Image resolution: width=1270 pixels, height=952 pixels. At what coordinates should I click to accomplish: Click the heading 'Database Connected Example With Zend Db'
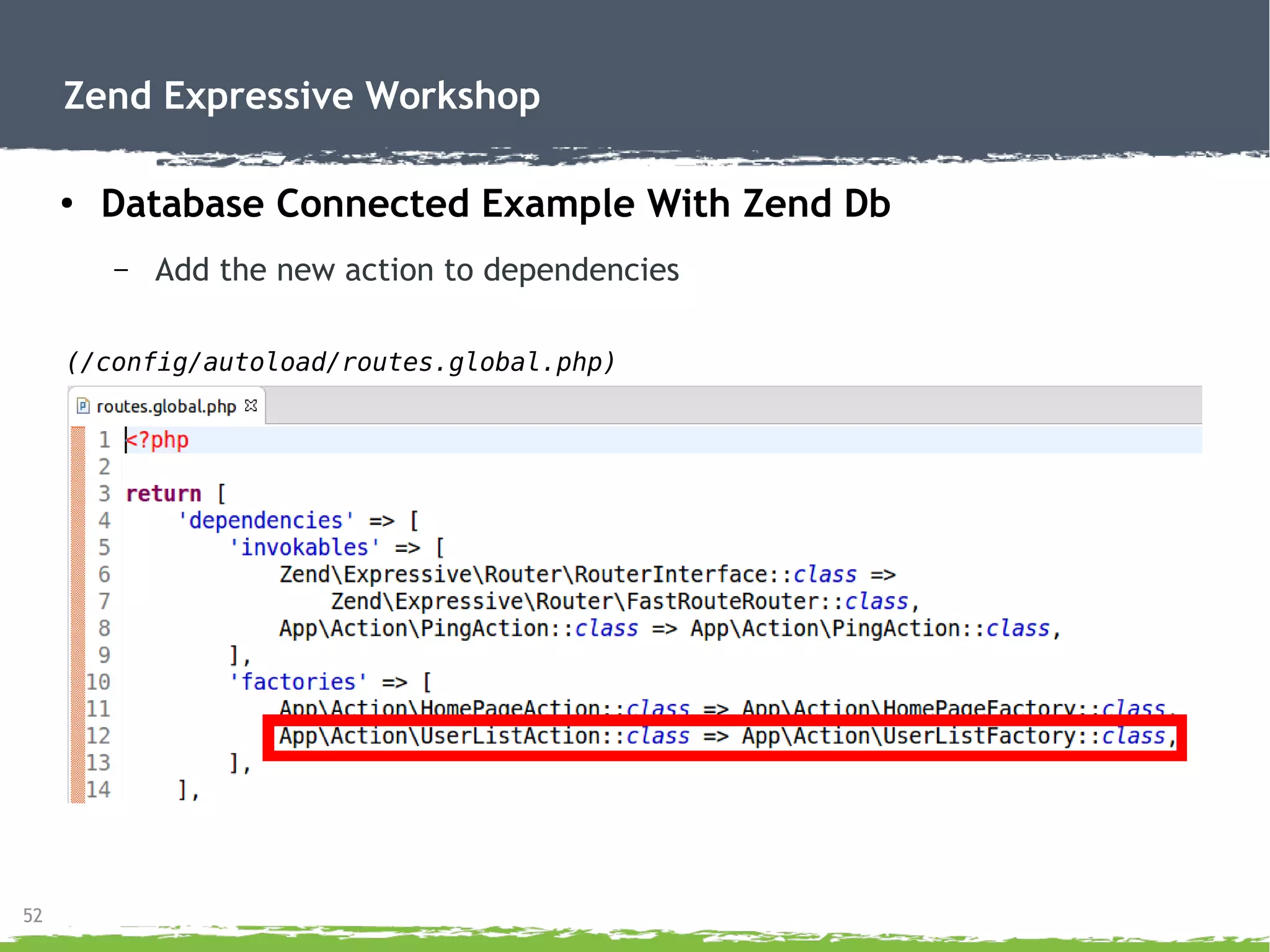(496, 204)
